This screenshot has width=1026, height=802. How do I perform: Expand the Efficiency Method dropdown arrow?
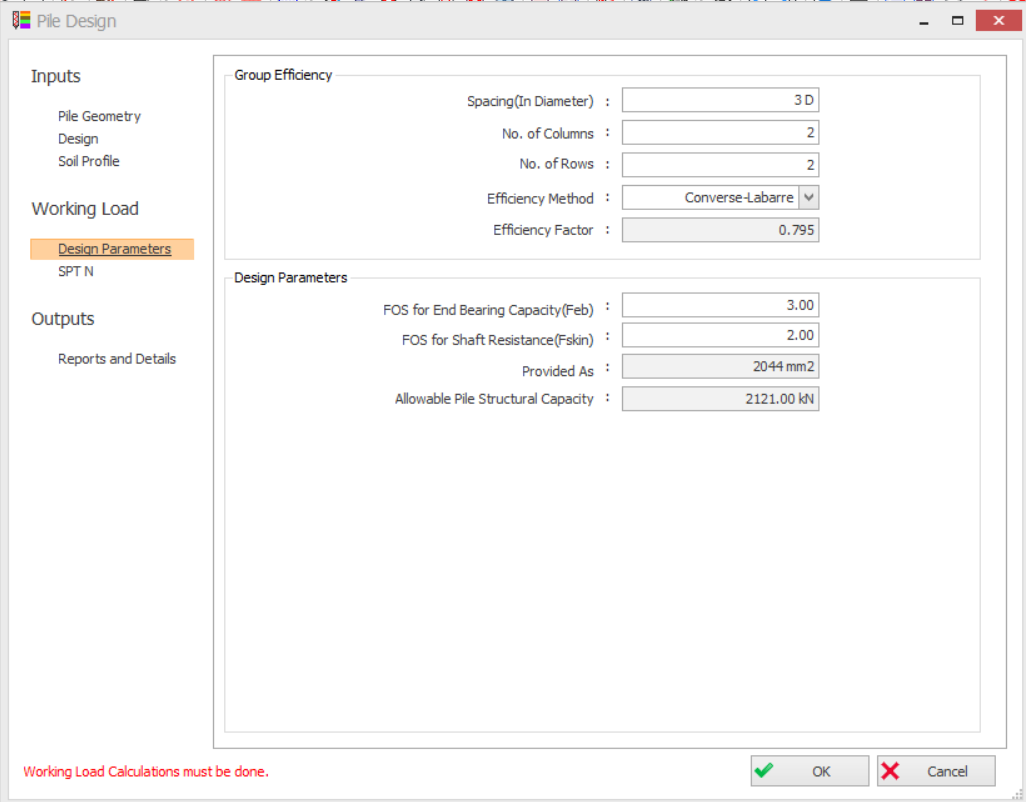tap(809, 198)
